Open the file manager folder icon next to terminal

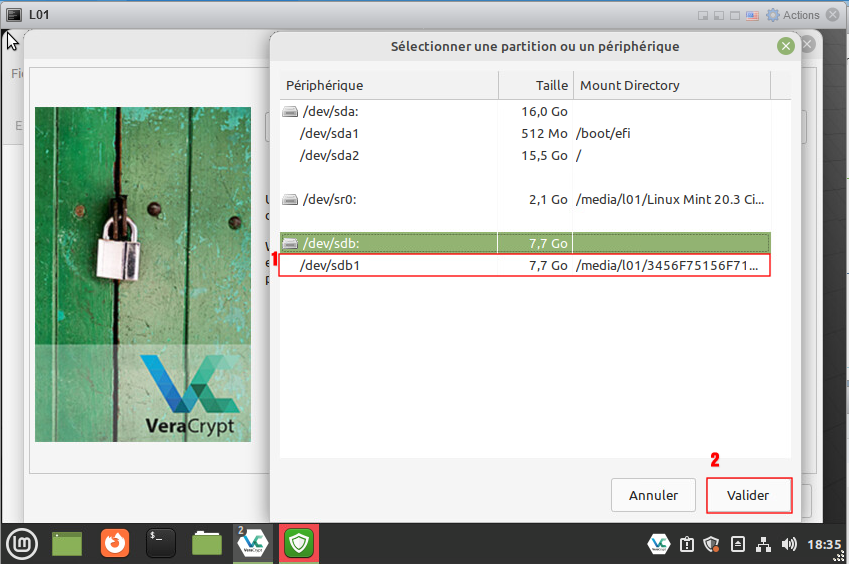tap(207, 543)
